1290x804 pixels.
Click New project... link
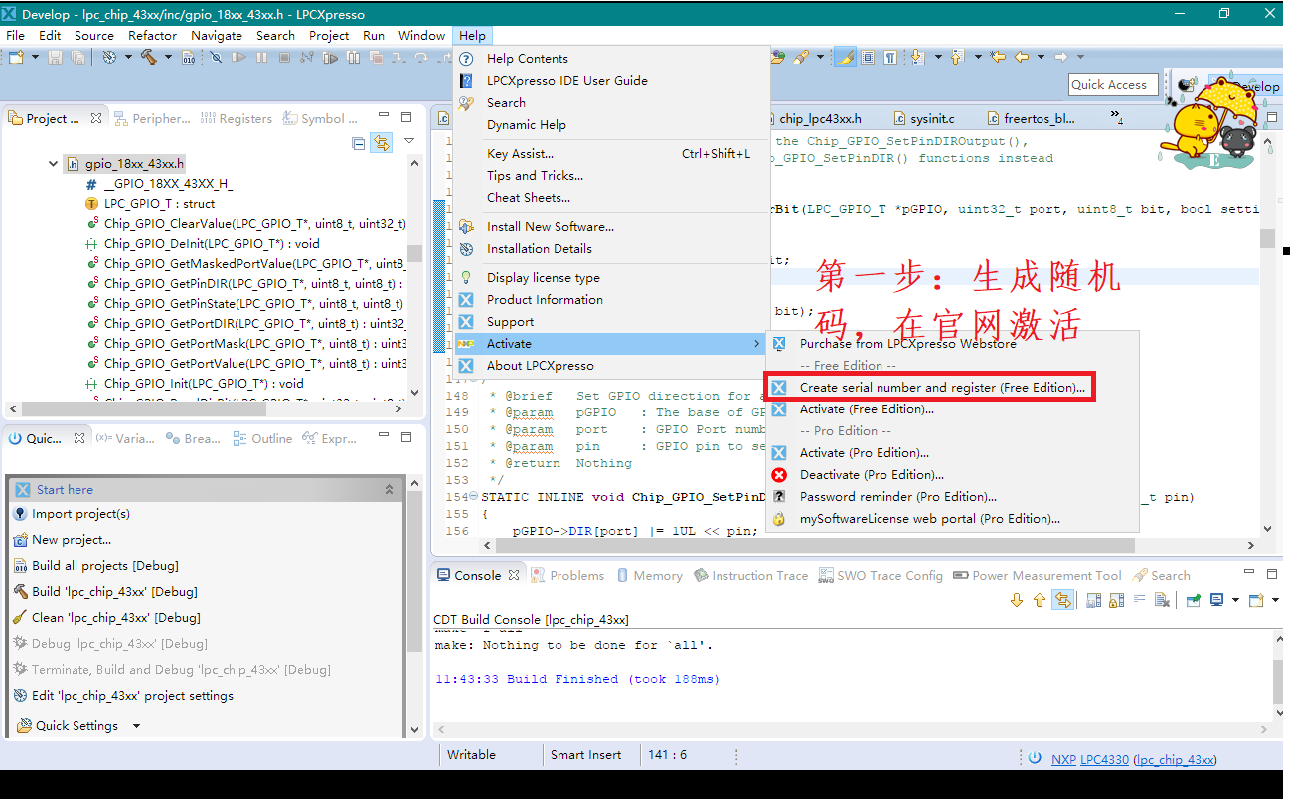pyautogui.click(x=62, y=540)
